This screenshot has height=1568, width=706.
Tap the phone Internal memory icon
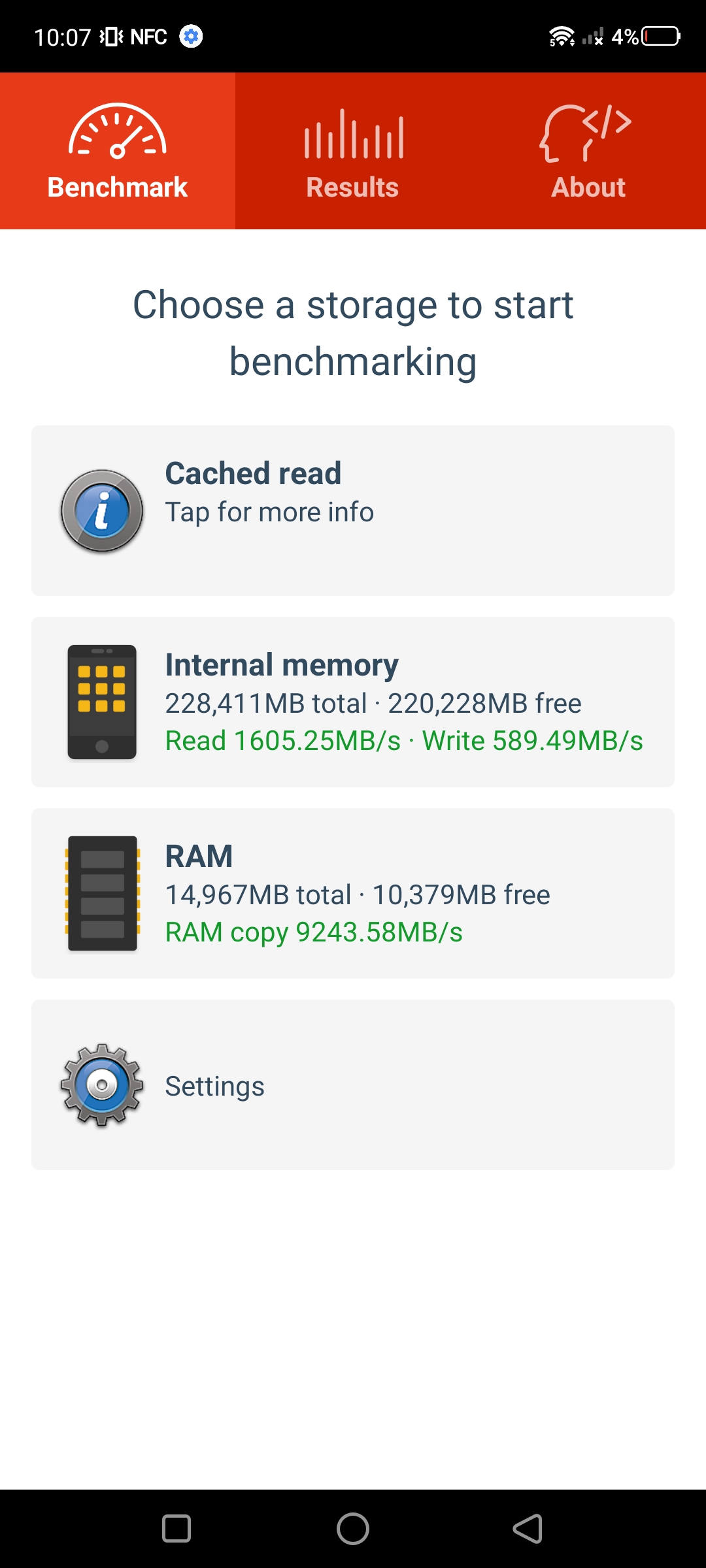[102, 702]
